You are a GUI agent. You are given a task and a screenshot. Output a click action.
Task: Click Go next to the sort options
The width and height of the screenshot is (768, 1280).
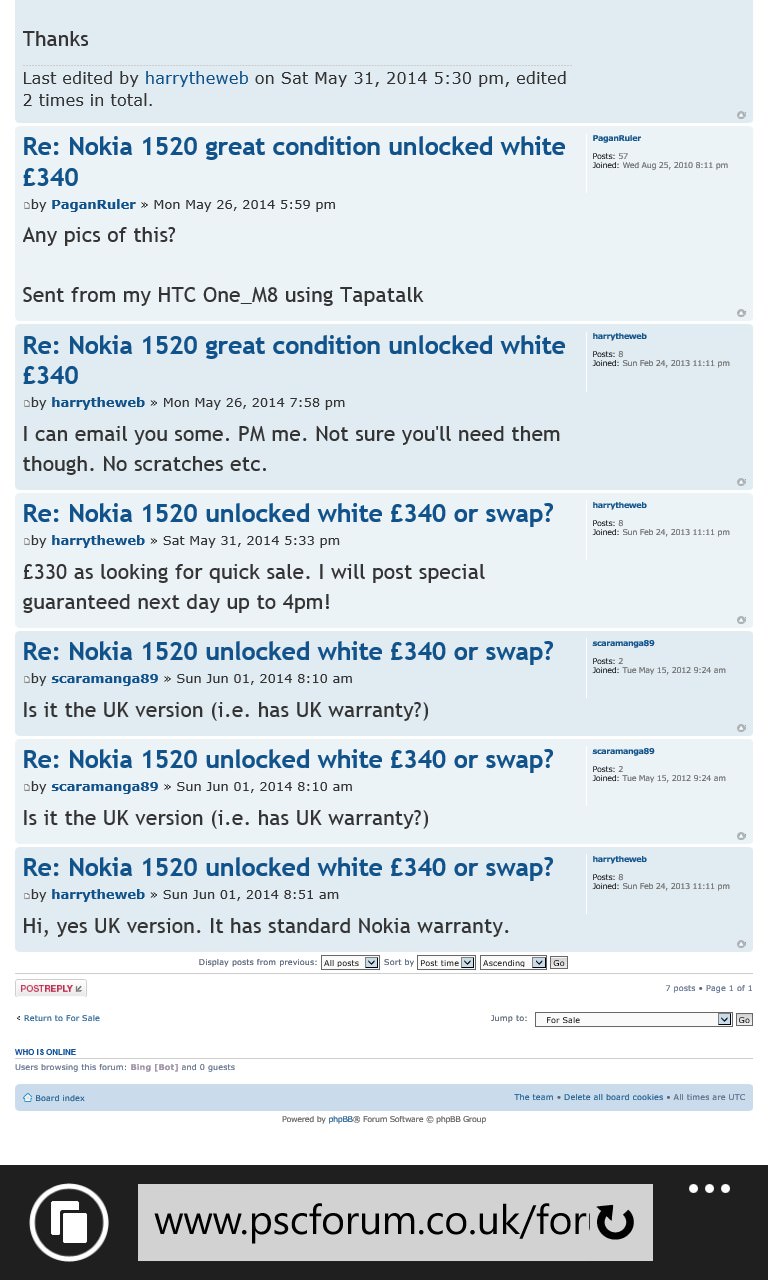click(x=559, y=962)
